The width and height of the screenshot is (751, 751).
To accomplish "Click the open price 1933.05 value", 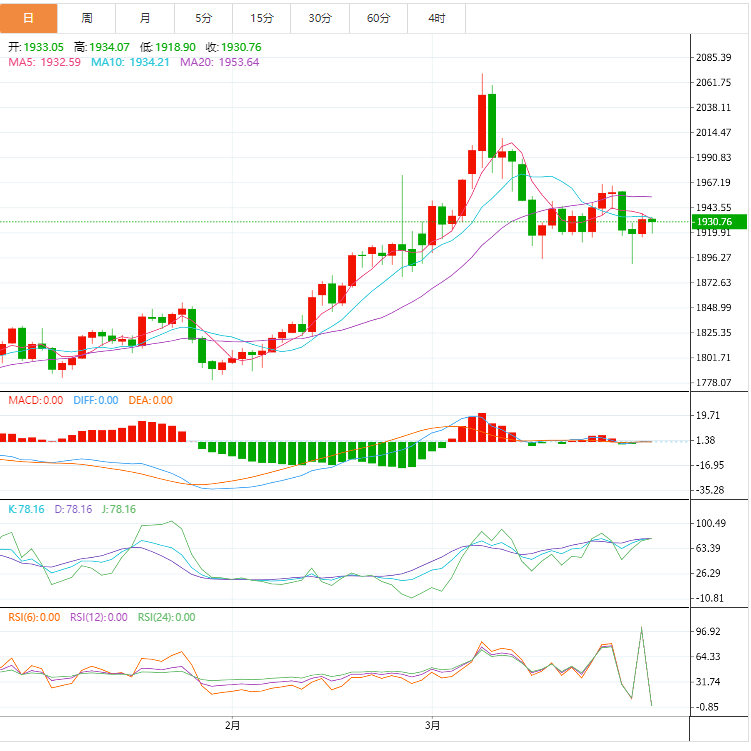I will click(43, 47).
